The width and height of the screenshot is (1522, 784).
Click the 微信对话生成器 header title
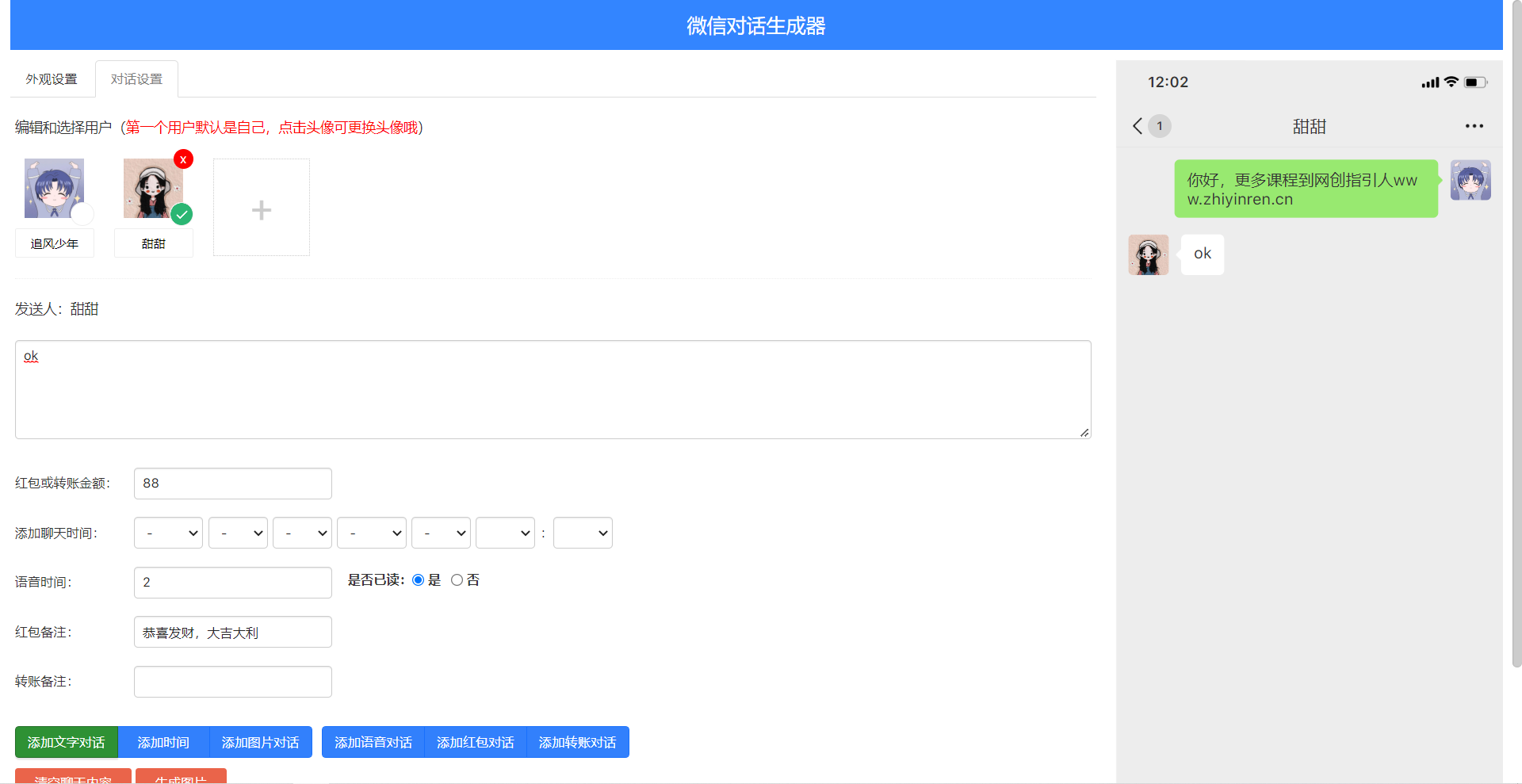coord(756,25)
